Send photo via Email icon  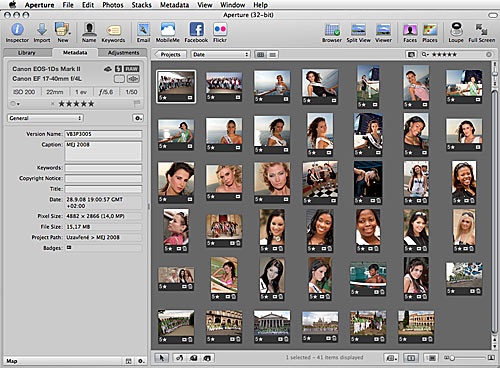point(143,30)
